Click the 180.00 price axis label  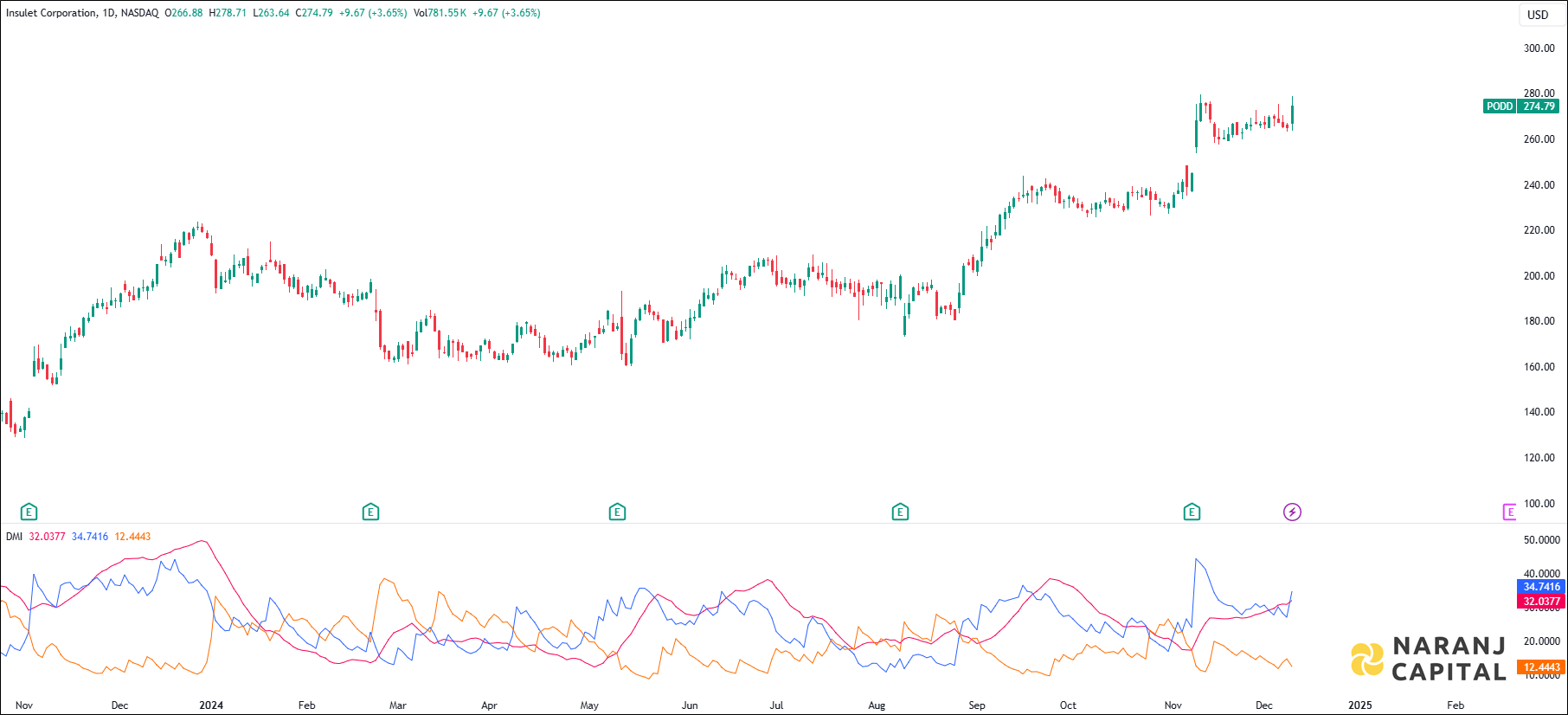pos(1539,321)
